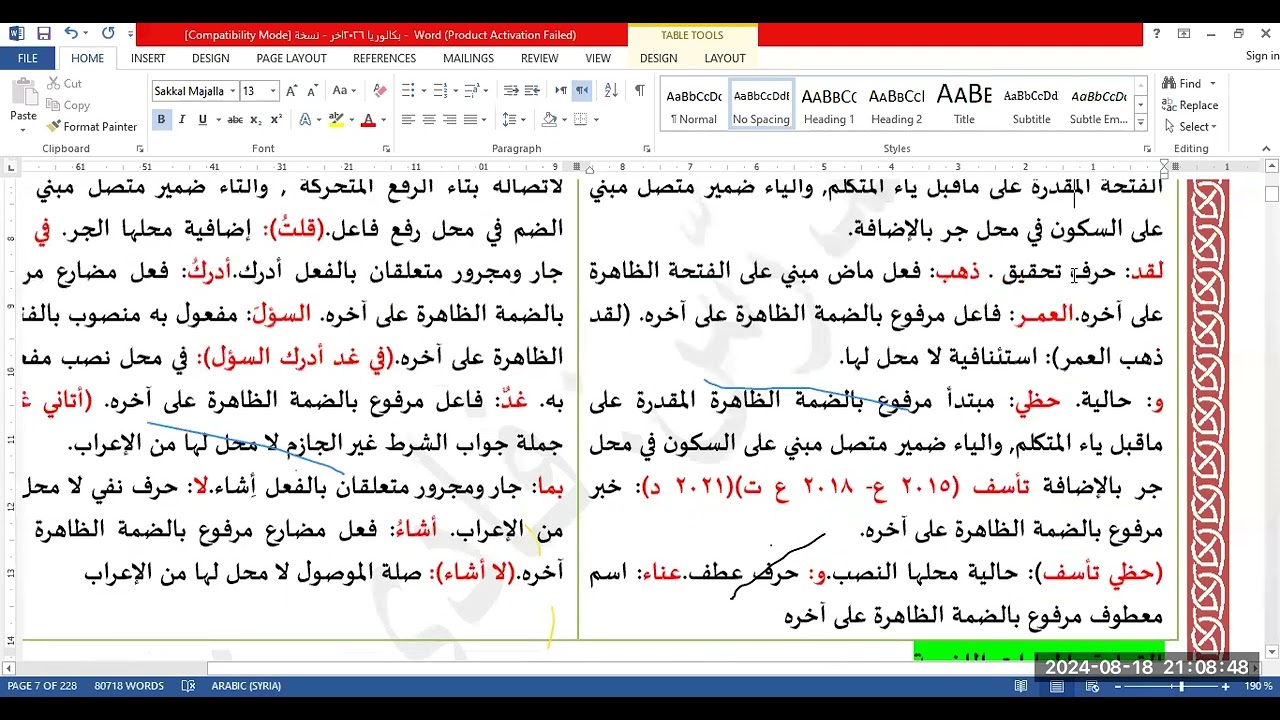
Task: Toggle Underline formatting
Action: coord(203,120)
